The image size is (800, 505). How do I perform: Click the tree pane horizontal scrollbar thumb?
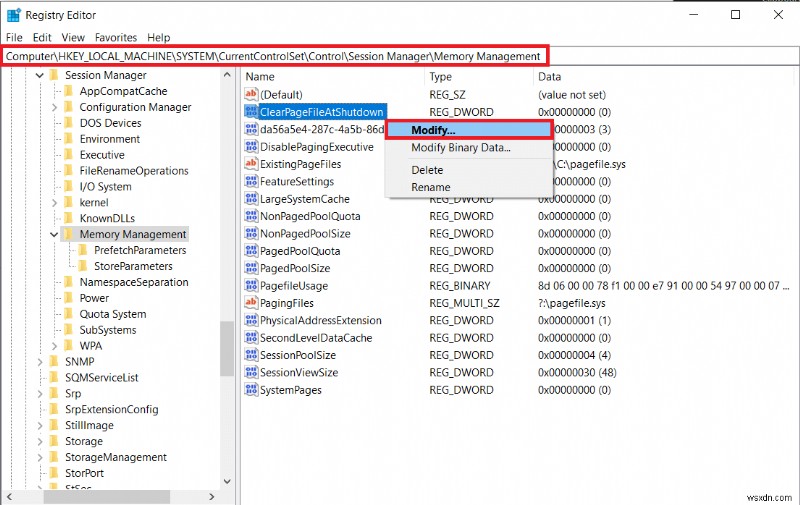(x=106, y=496)
